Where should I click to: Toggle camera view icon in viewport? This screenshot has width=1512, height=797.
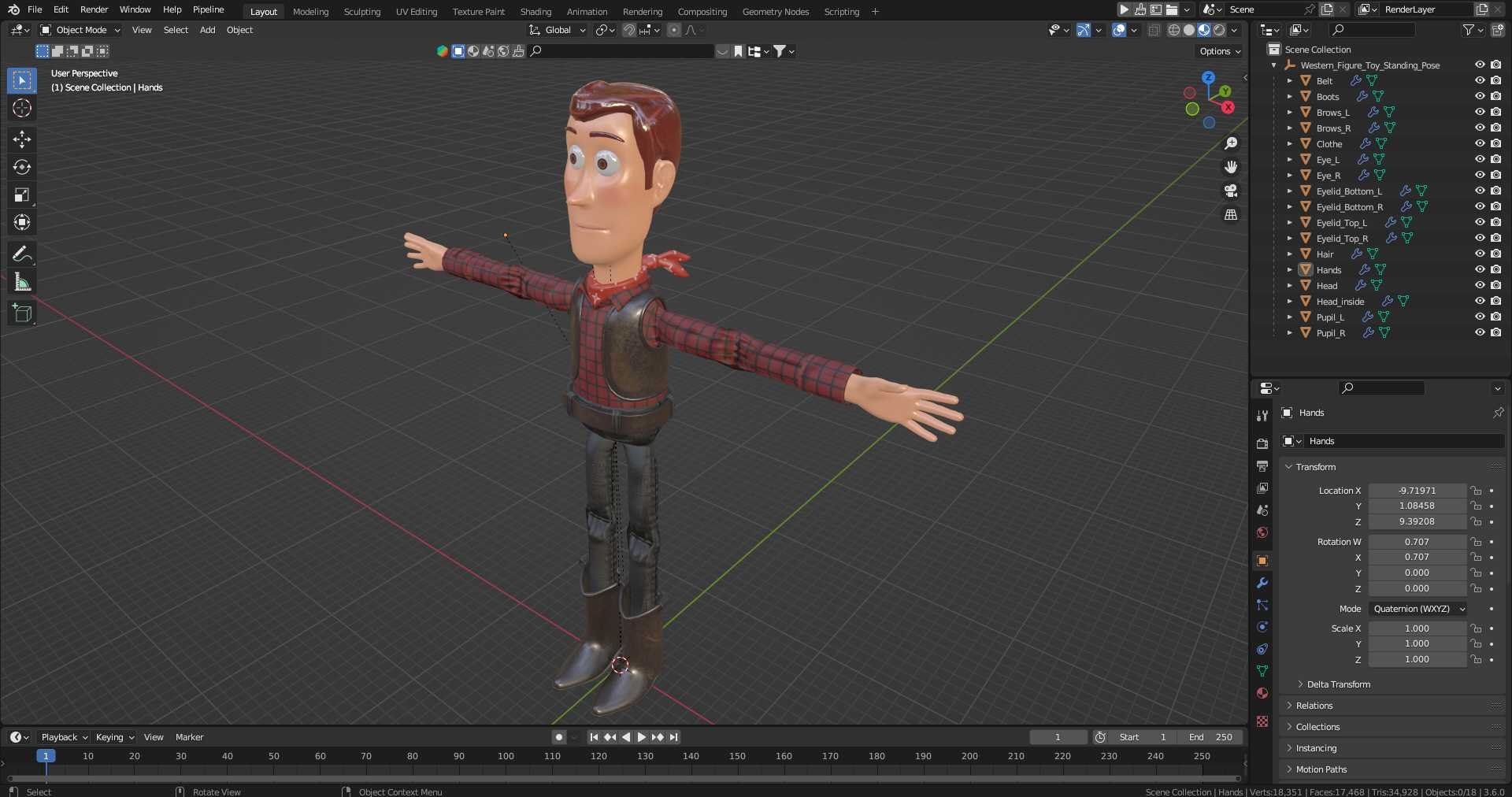coord(1231,191)
